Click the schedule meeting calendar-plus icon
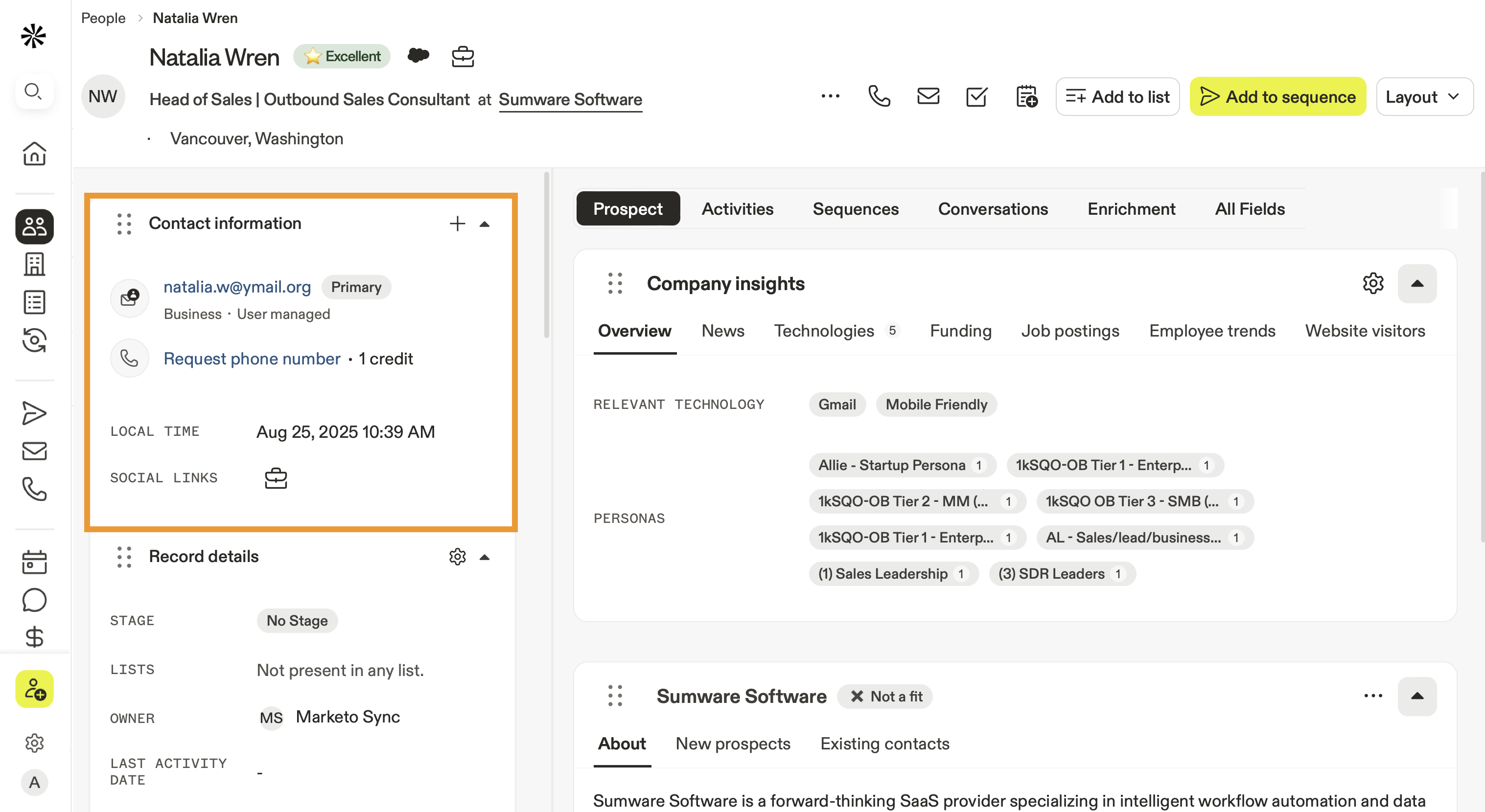The height and width of the screenshot is (812, 1485). pos(1026,96)
